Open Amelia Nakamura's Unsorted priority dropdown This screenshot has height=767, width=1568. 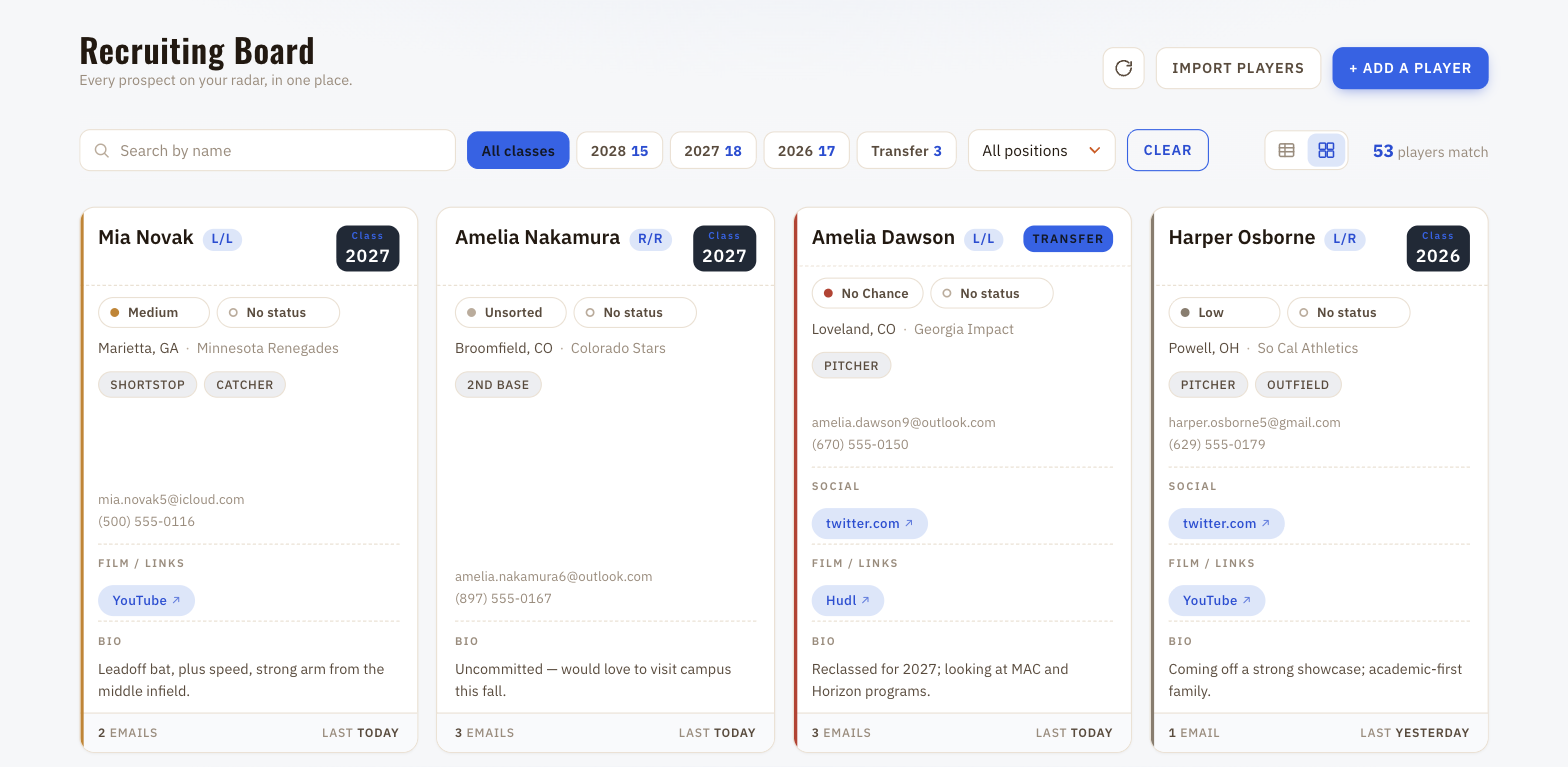[511, 312]
